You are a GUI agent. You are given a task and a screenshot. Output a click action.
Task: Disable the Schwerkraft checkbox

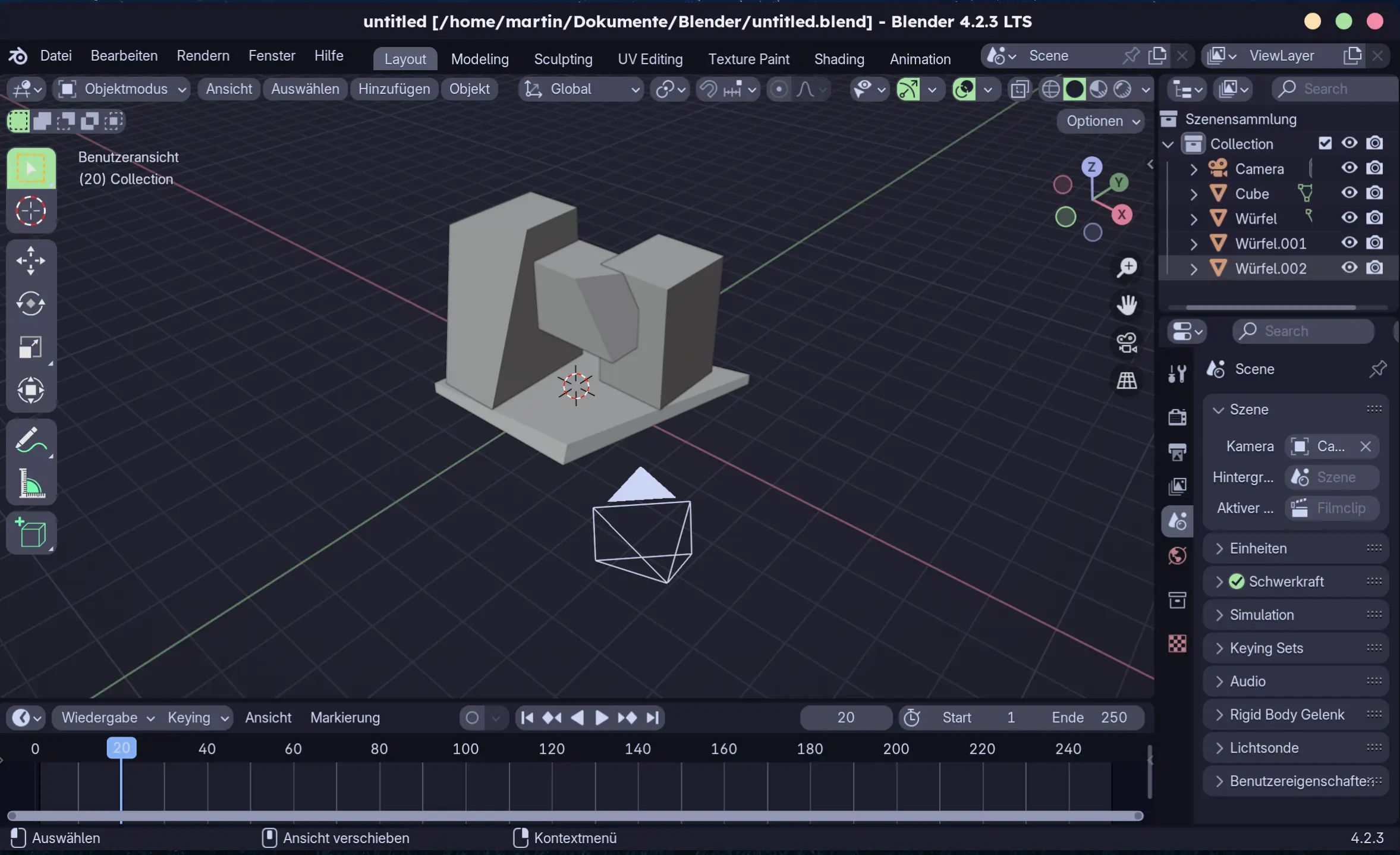tap(1237, 581)
